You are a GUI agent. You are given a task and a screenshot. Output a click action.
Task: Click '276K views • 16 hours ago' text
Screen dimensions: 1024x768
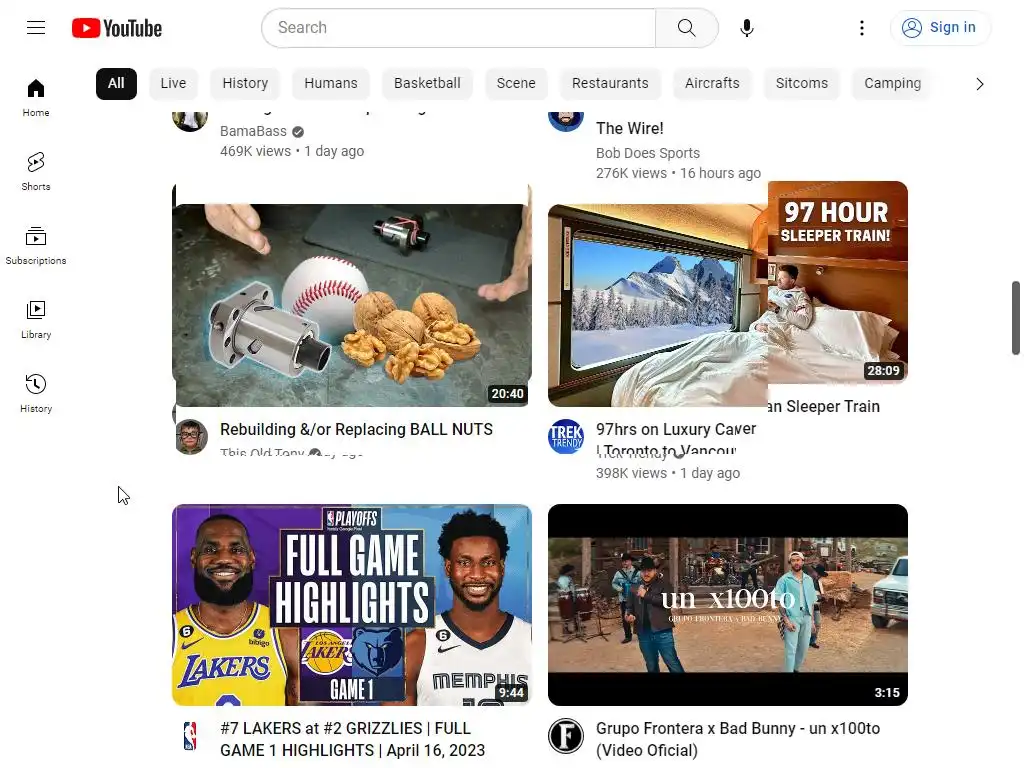pyautogui.click(x=679, y=173)
